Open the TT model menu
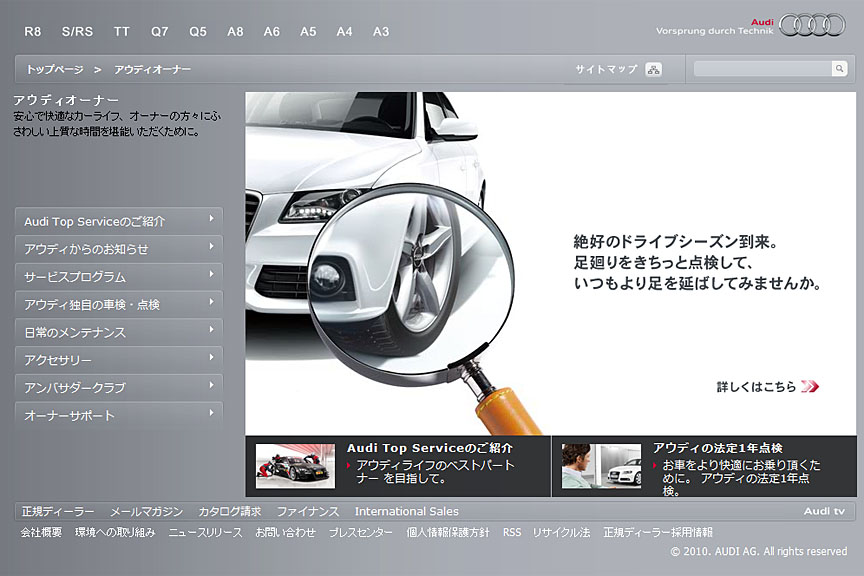The width and height of the screenshot is (864, 576). 121,31
